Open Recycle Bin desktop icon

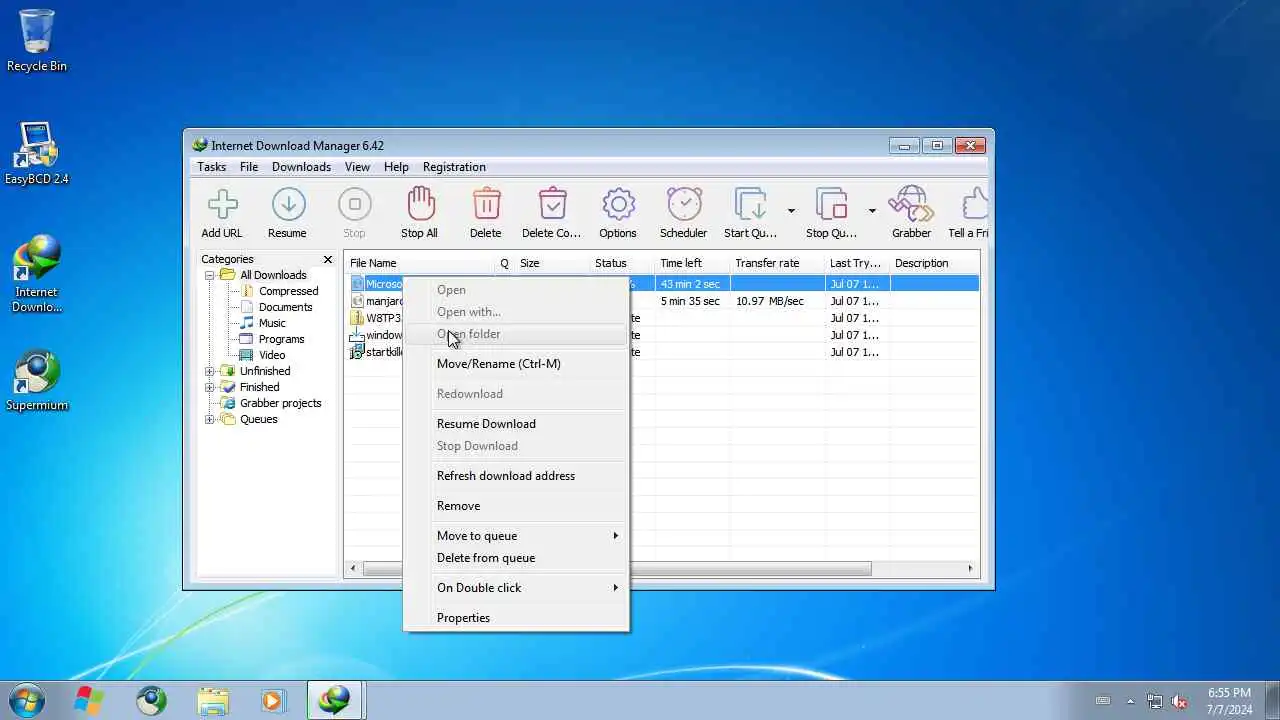pos(37,40)
